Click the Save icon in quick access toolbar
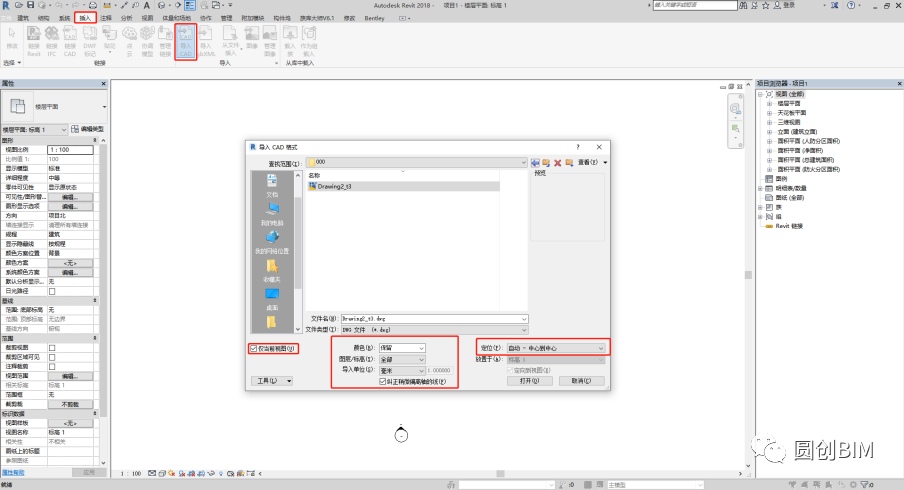Image resolution: width=904 pixels, height=490 pixels. 31,5
